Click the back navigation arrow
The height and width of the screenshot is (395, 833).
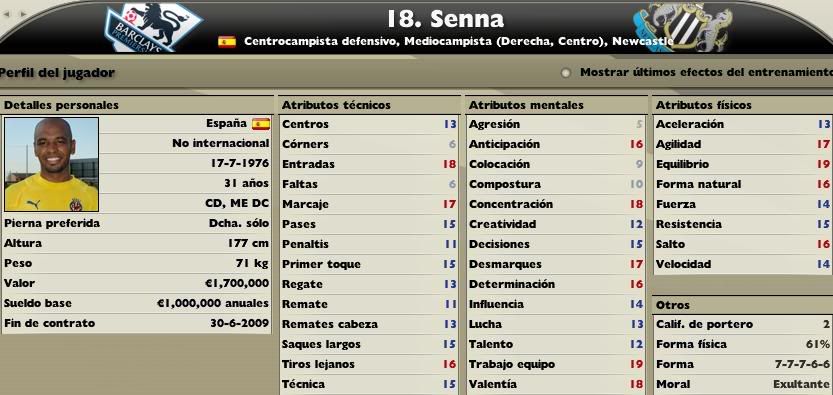8,13
